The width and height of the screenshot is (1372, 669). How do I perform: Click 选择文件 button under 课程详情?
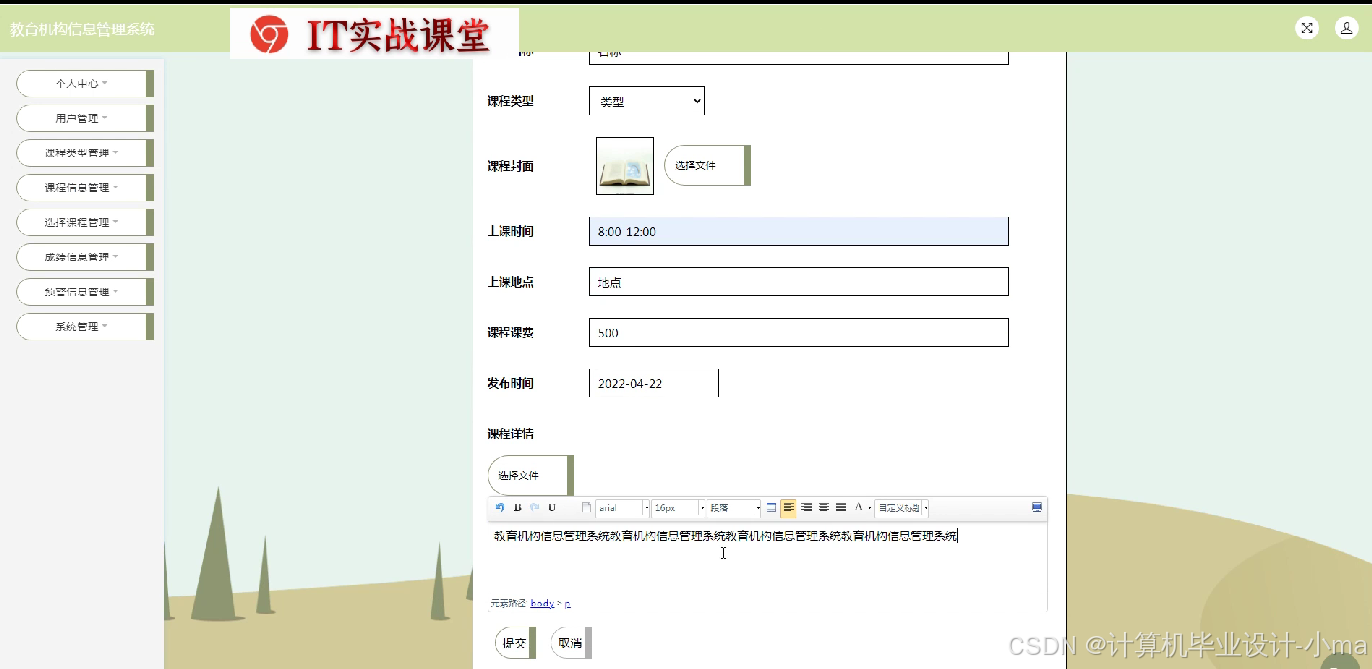pos(531,475)
